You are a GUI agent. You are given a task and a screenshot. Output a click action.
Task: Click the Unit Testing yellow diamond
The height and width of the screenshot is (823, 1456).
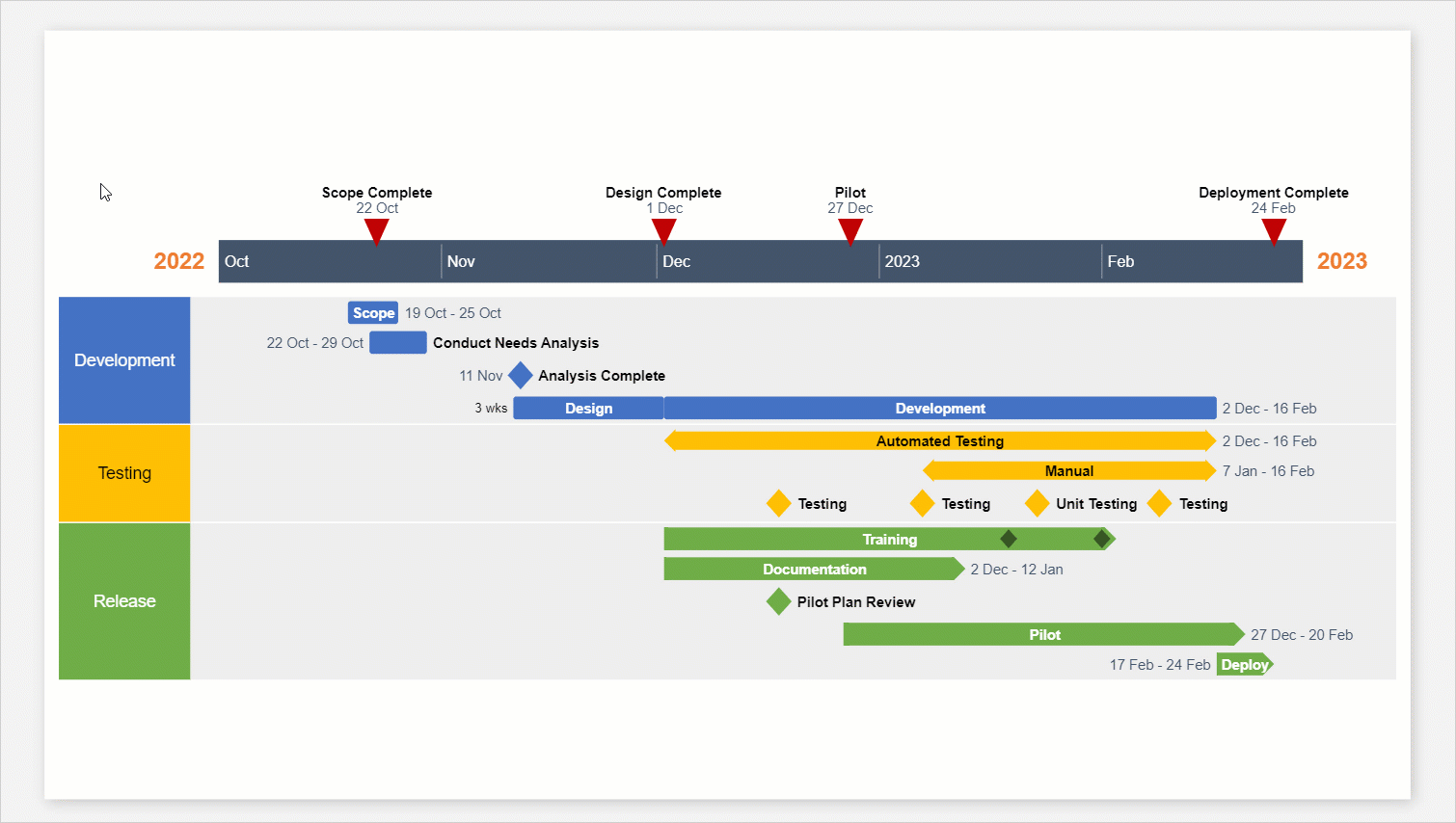[x=1037, y=503]
